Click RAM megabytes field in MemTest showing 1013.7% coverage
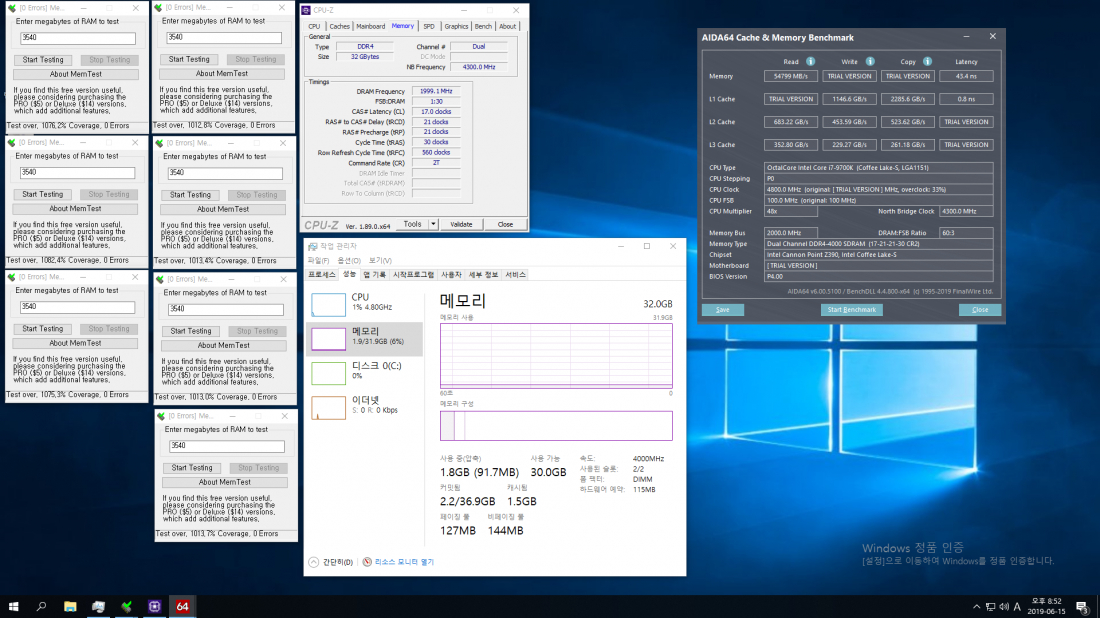The height and width of the screenshot is (618, 1100). point(227,445)
